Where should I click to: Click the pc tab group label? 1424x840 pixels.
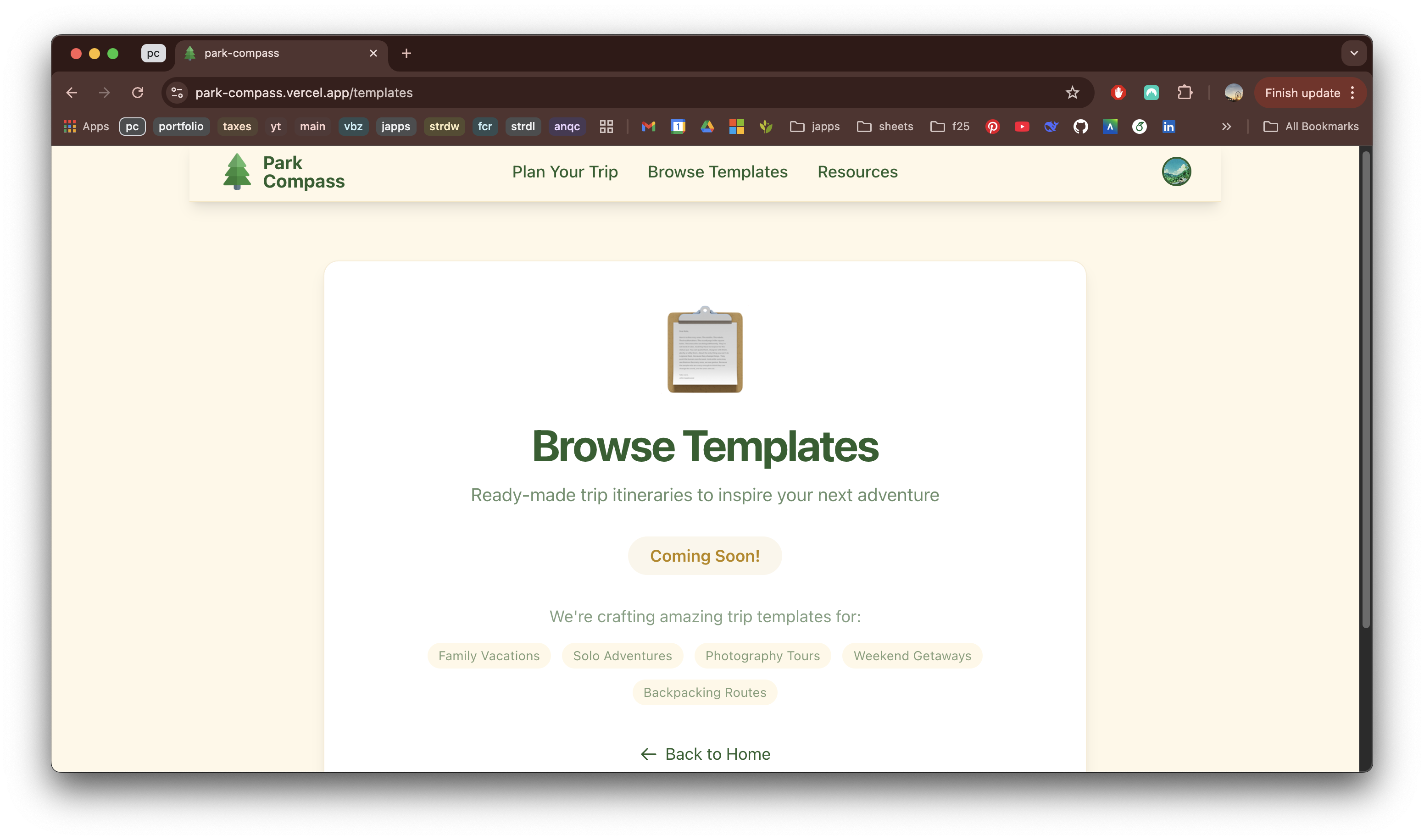point(153,53)
